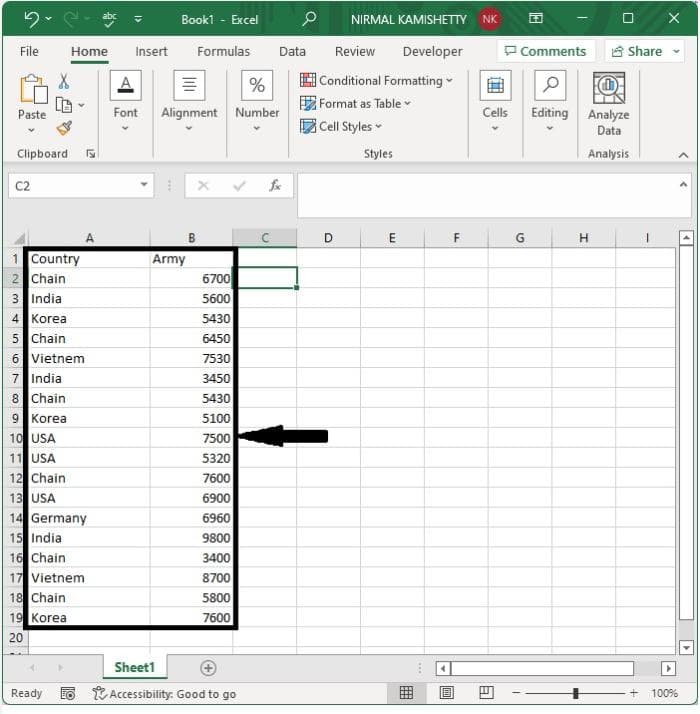Image resolution: width=700 pixels, height=714 pixels.
Task: Select the Format Painter brush
Action: pyautogui.click(x=64, y=128)
